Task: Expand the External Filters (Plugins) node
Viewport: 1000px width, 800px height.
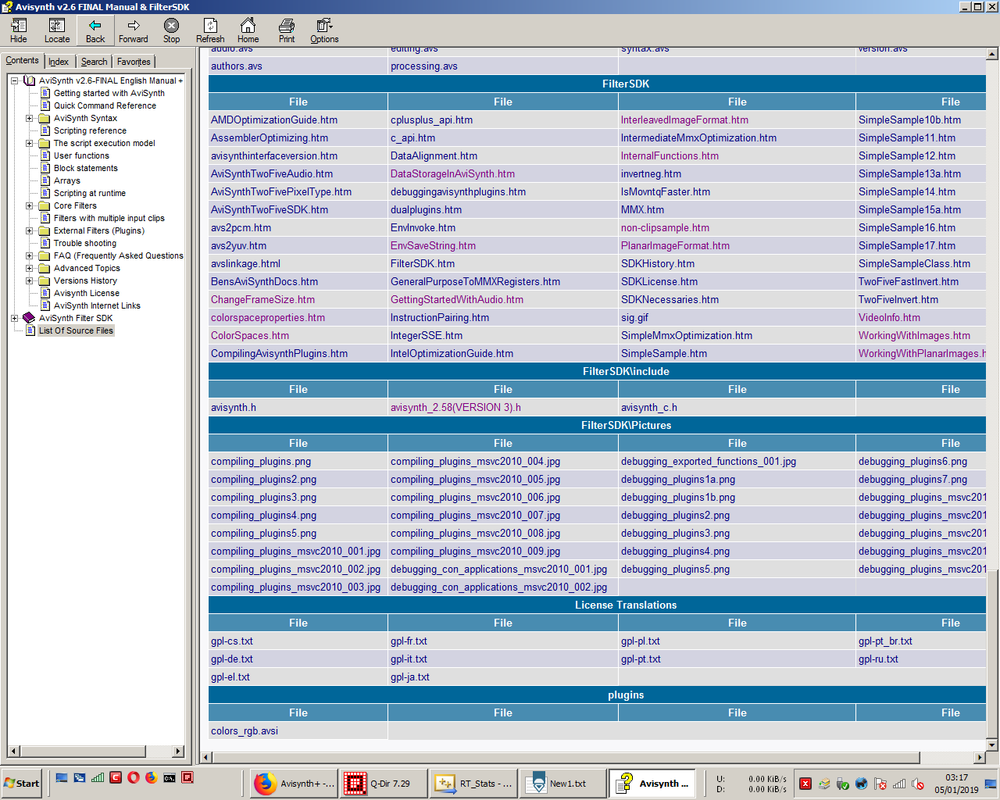Action: pos(29,230)
